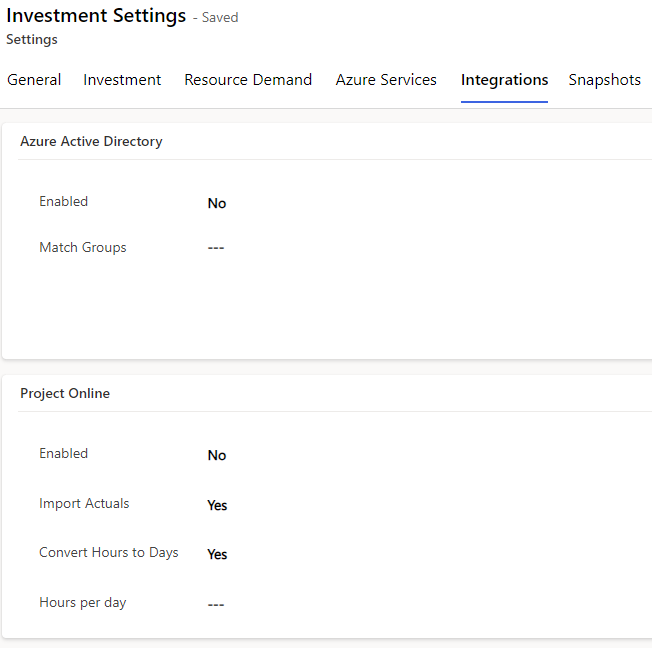Switch to the Investment tab

pyautogui.click(x=122, y=79)
